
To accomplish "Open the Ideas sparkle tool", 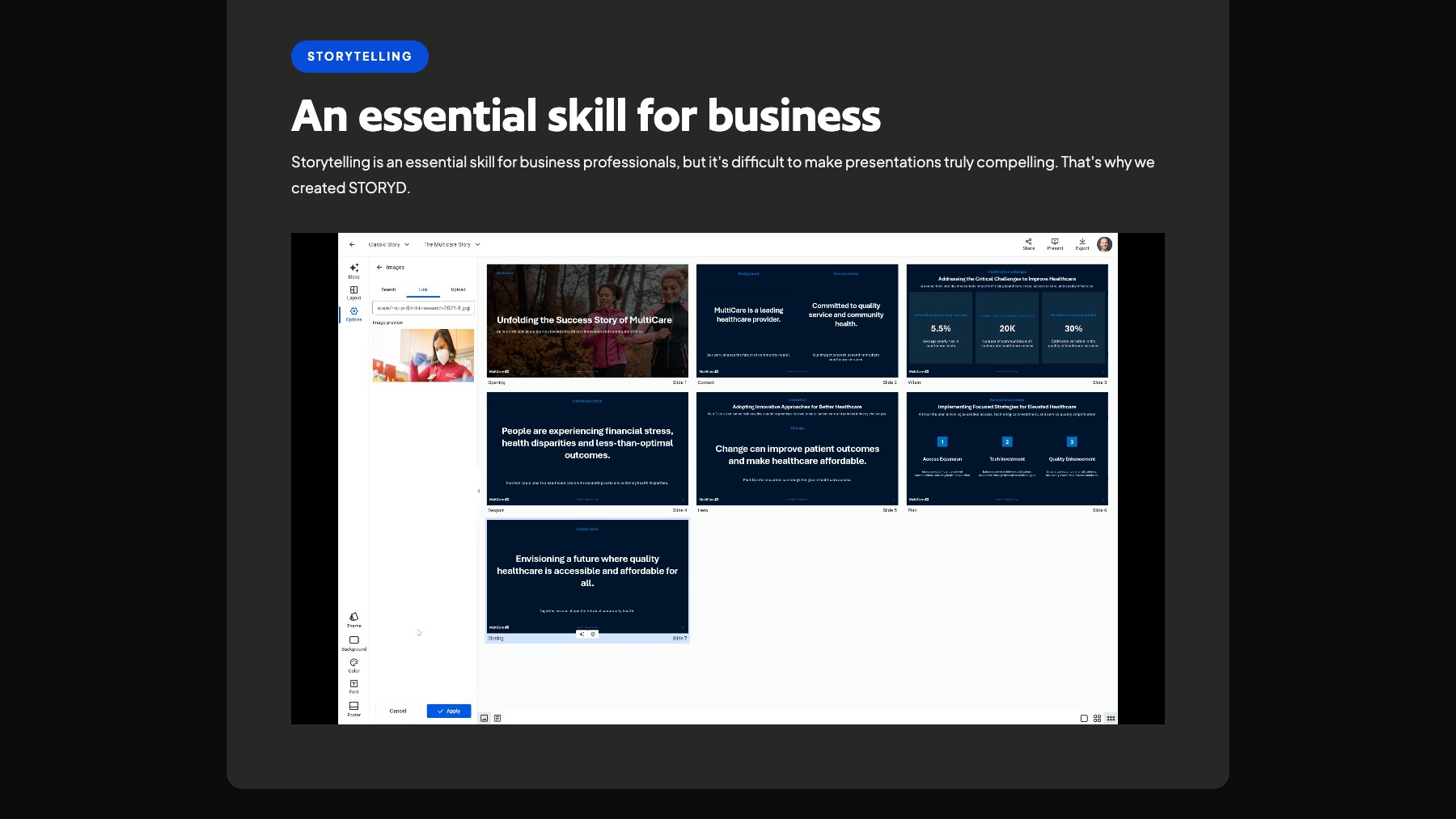I will (353, 270).
